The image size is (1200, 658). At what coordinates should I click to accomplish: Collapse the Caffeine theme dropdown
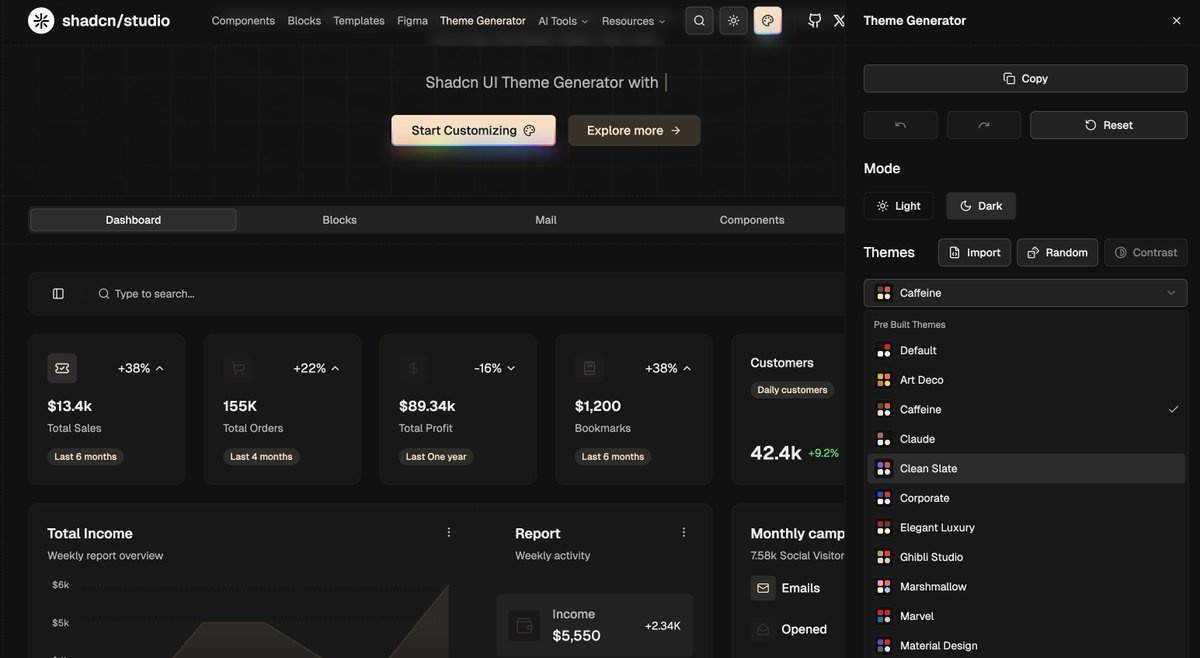[1026, 293]
